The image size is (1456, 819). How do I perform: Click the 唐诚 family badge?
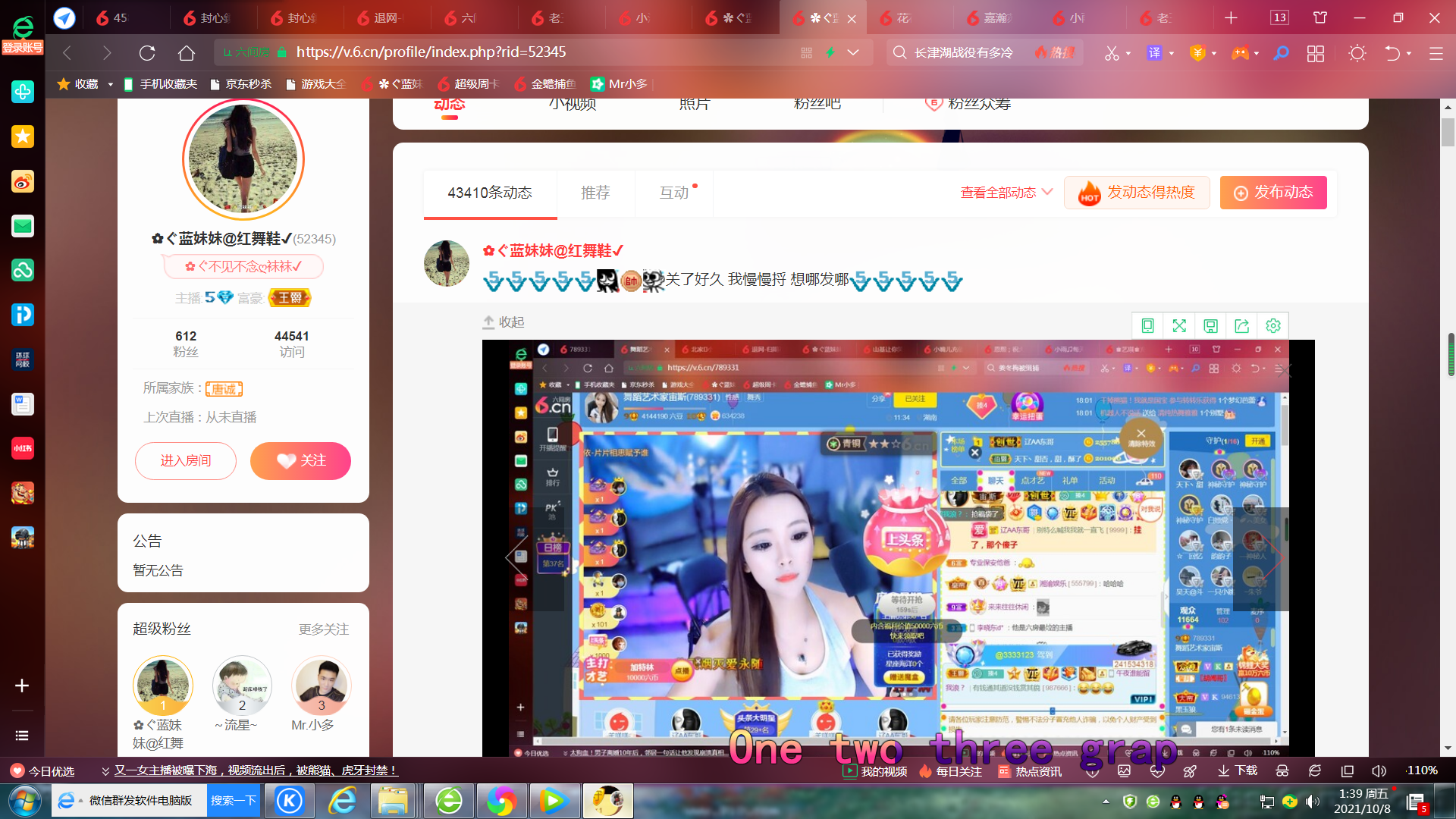(x=224, y=389)
